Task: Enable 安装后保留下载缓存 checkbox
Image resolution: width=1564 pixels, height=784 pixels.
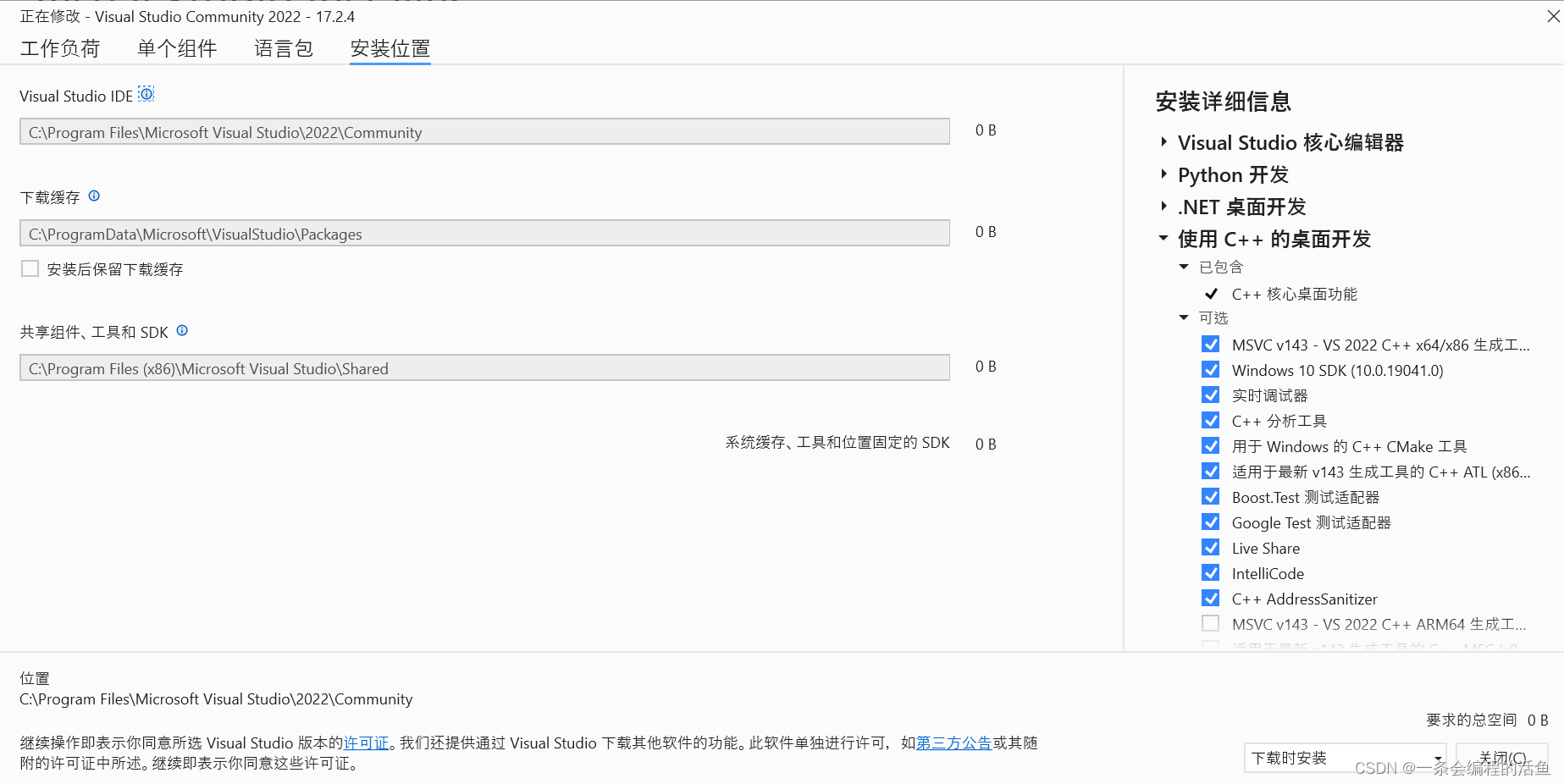Action: pyautogui.click(x=30, y=268)
